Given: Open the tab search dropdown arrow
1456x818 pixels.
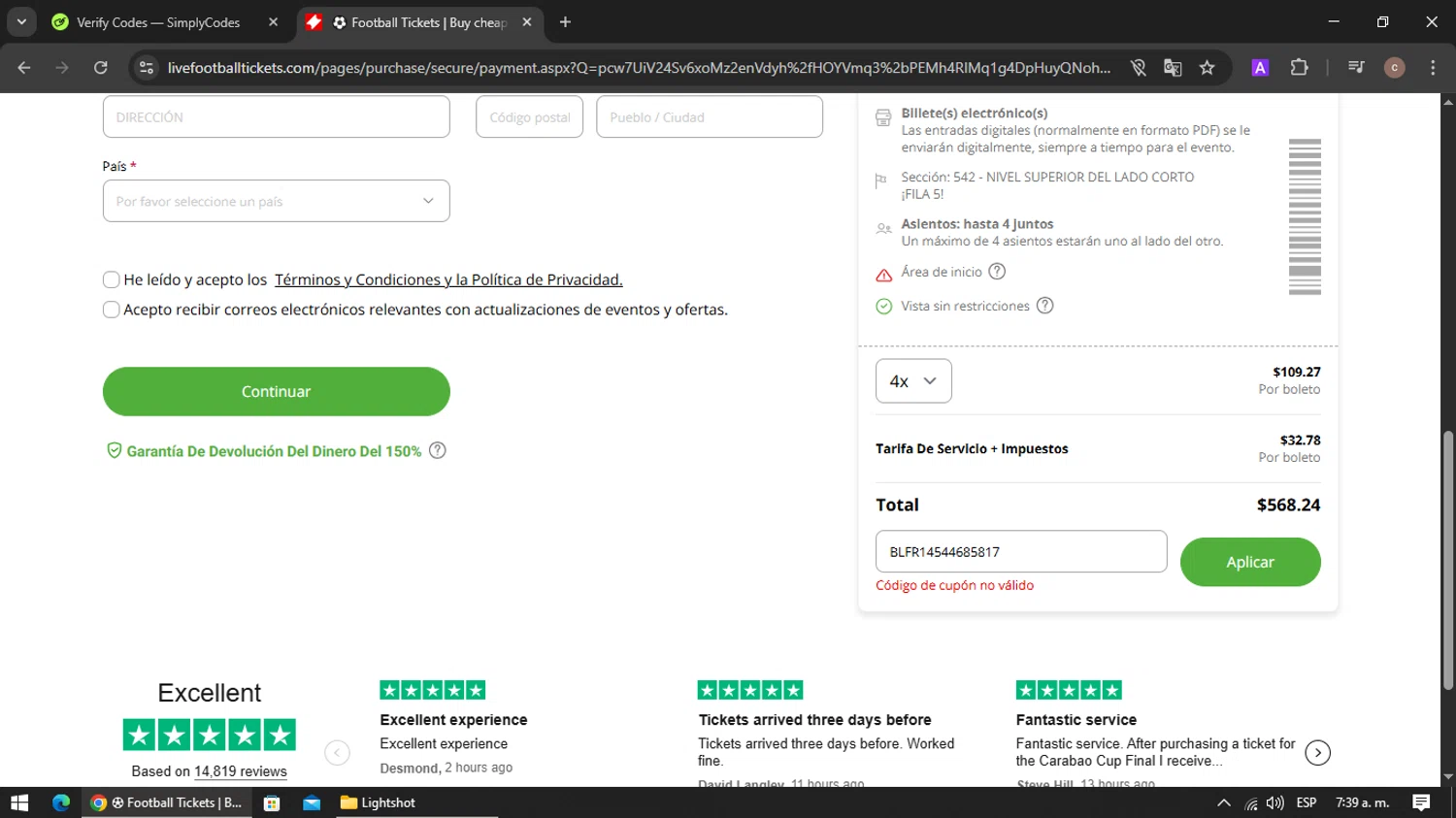Looking at the screenshot, I should (x=21, y=21).
